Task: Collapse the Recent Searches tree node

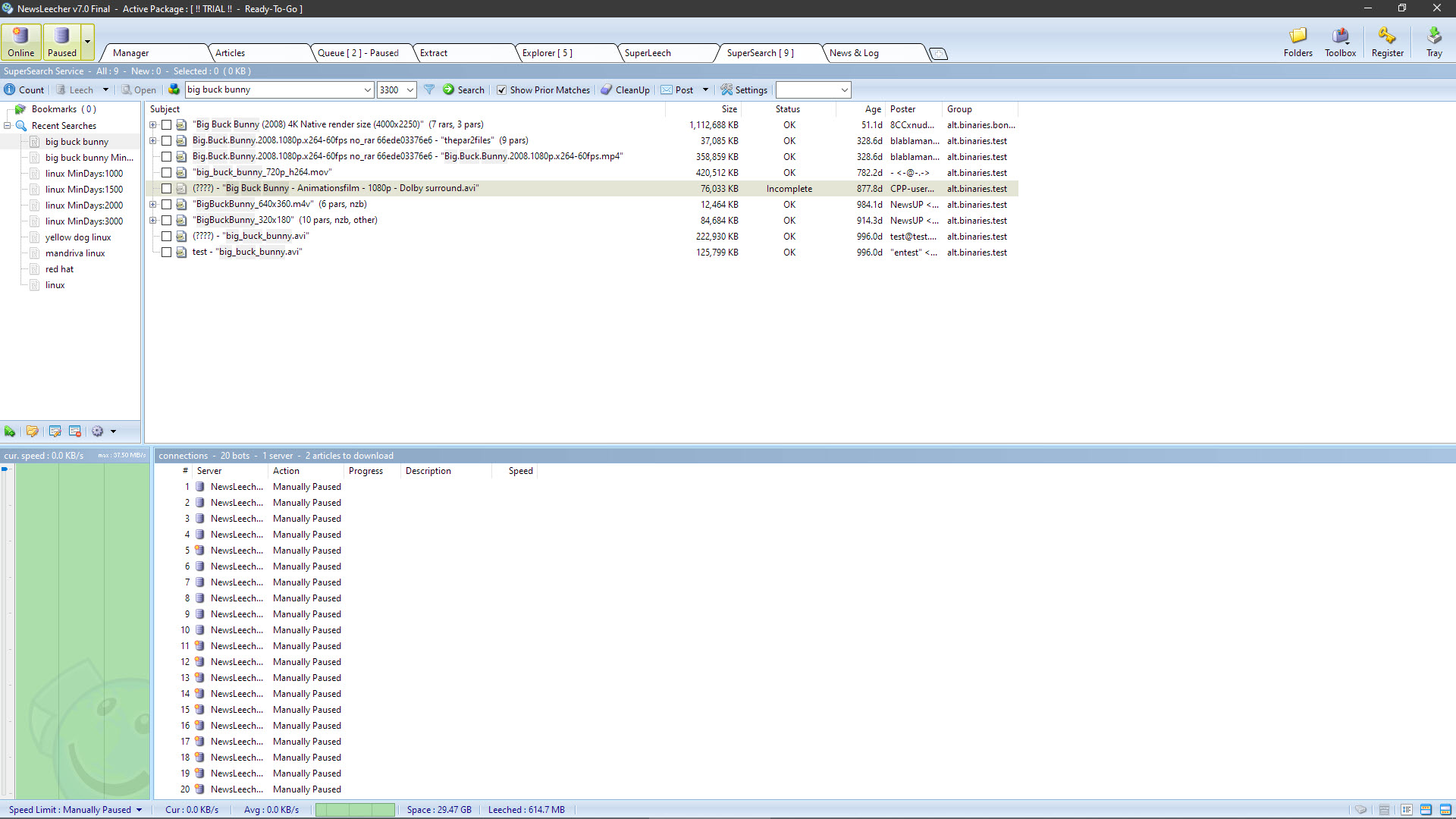Action: pyautogui.click(x=8, y=126)
